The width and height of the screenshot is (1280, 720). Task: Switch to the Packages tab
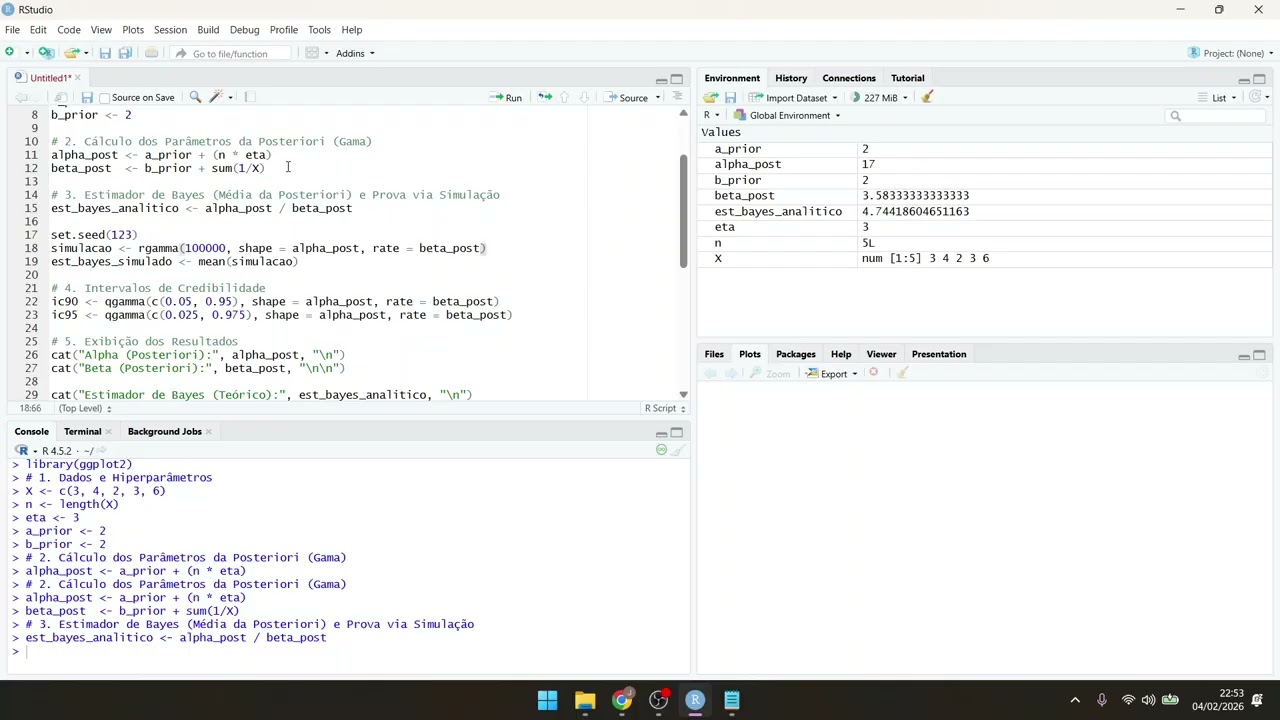tap(796, 354)
